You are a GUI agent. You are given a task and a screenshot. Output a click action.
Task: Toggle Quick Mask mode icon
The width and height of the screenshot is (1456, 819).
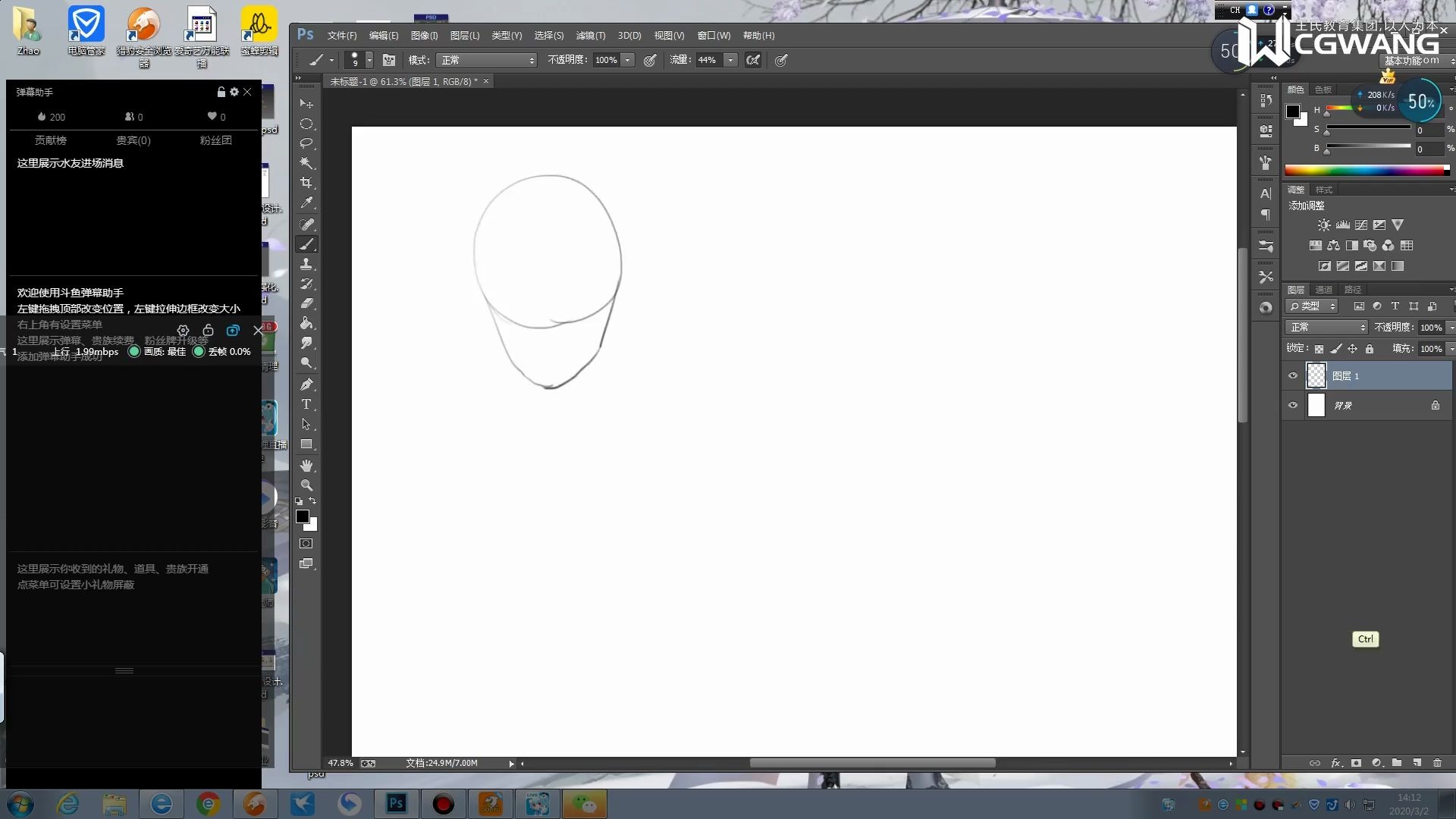point(306,544)
